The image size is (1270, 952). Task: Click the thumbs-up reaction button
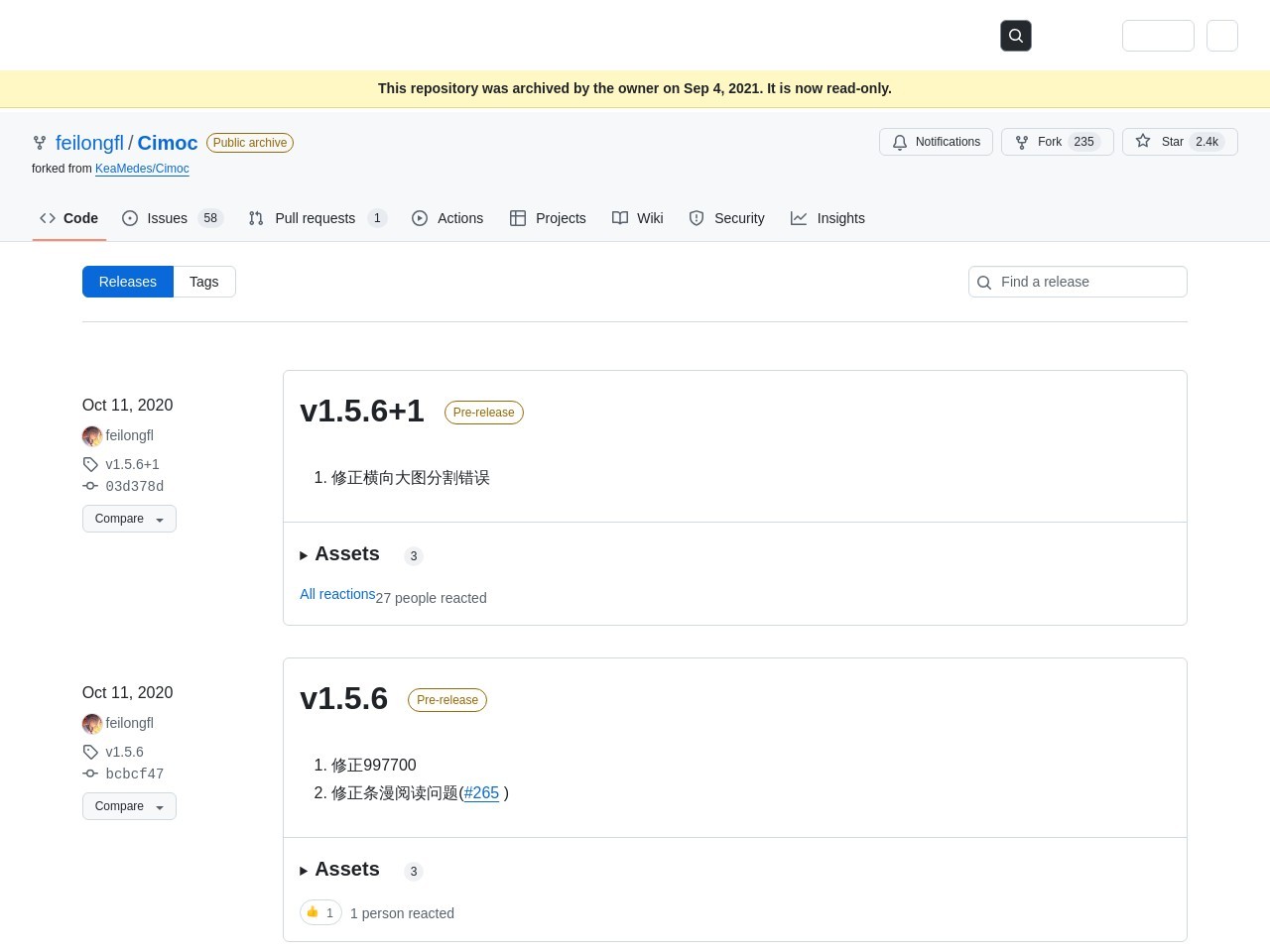pyautogui.click(x=320, y=912)
